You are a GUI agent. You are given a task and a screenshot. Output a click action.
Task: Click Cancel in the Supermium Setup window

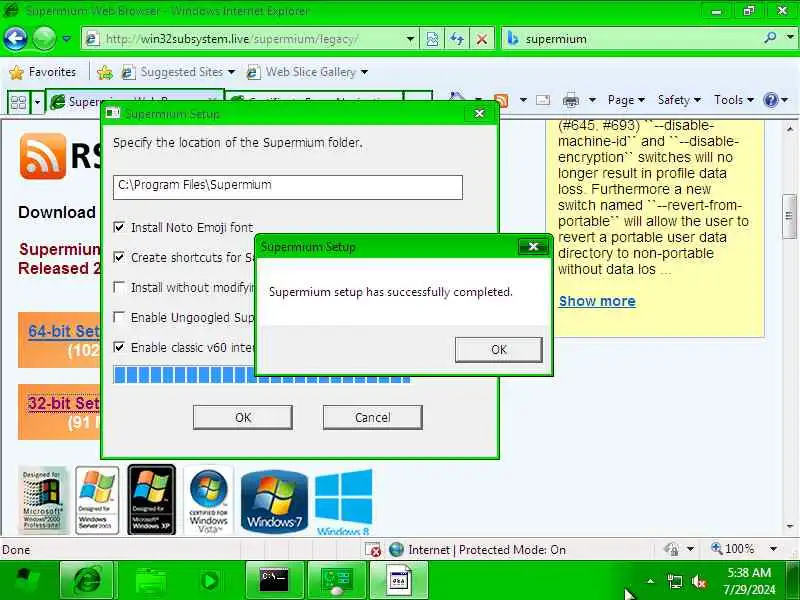point(372,417)
